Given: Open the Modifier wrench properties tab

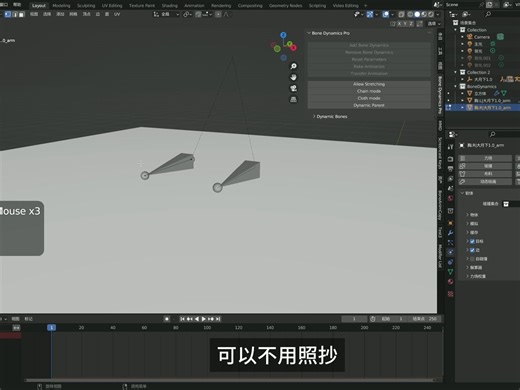Looking at the screenshot, I should (x=450, y=233).
